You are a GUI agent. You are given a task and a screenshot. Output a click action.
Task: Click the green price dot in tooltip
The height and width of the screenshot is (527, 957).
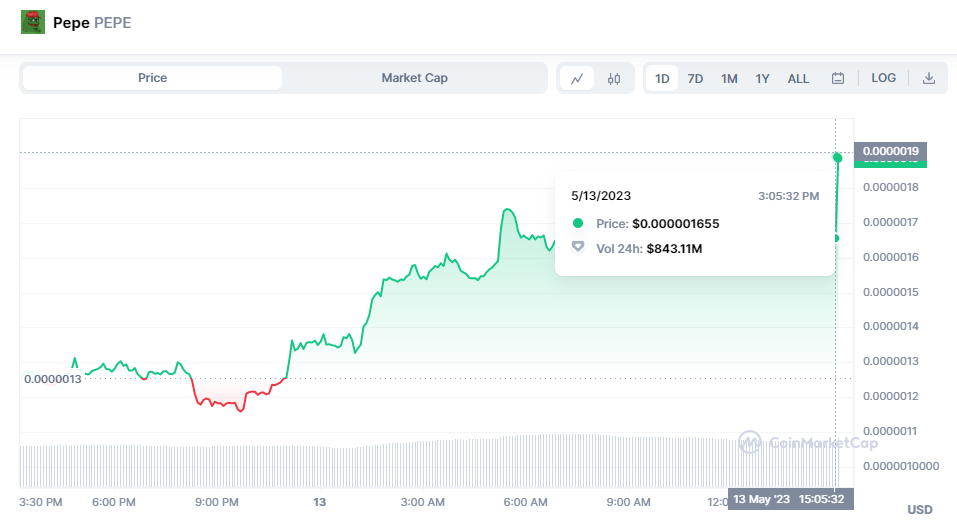pos(577,223)
